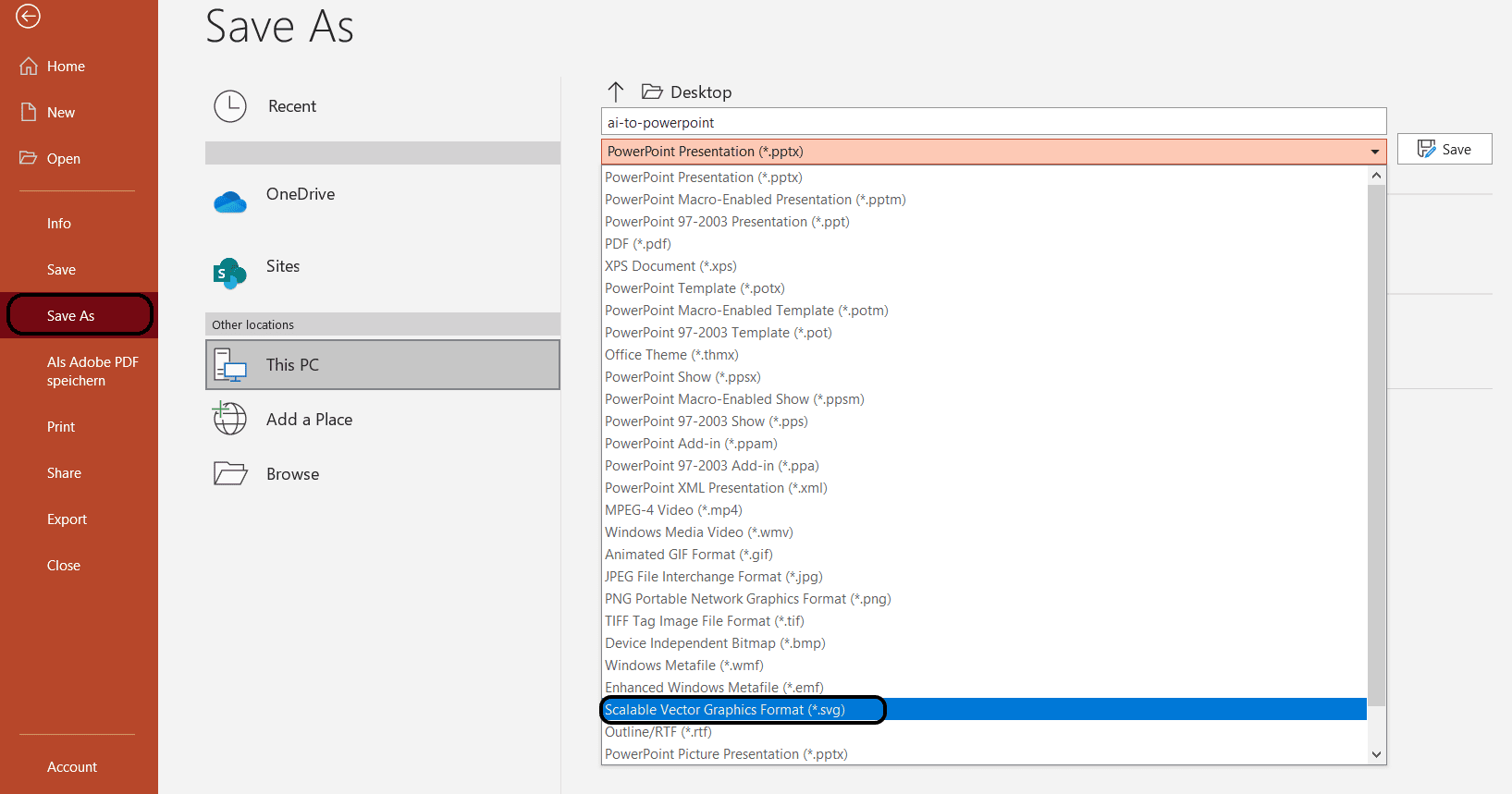The width and height of the screenshot is (1512, 794).
Task: Click the SharePoint Sites icon
Action: click(x=229, y=273)
